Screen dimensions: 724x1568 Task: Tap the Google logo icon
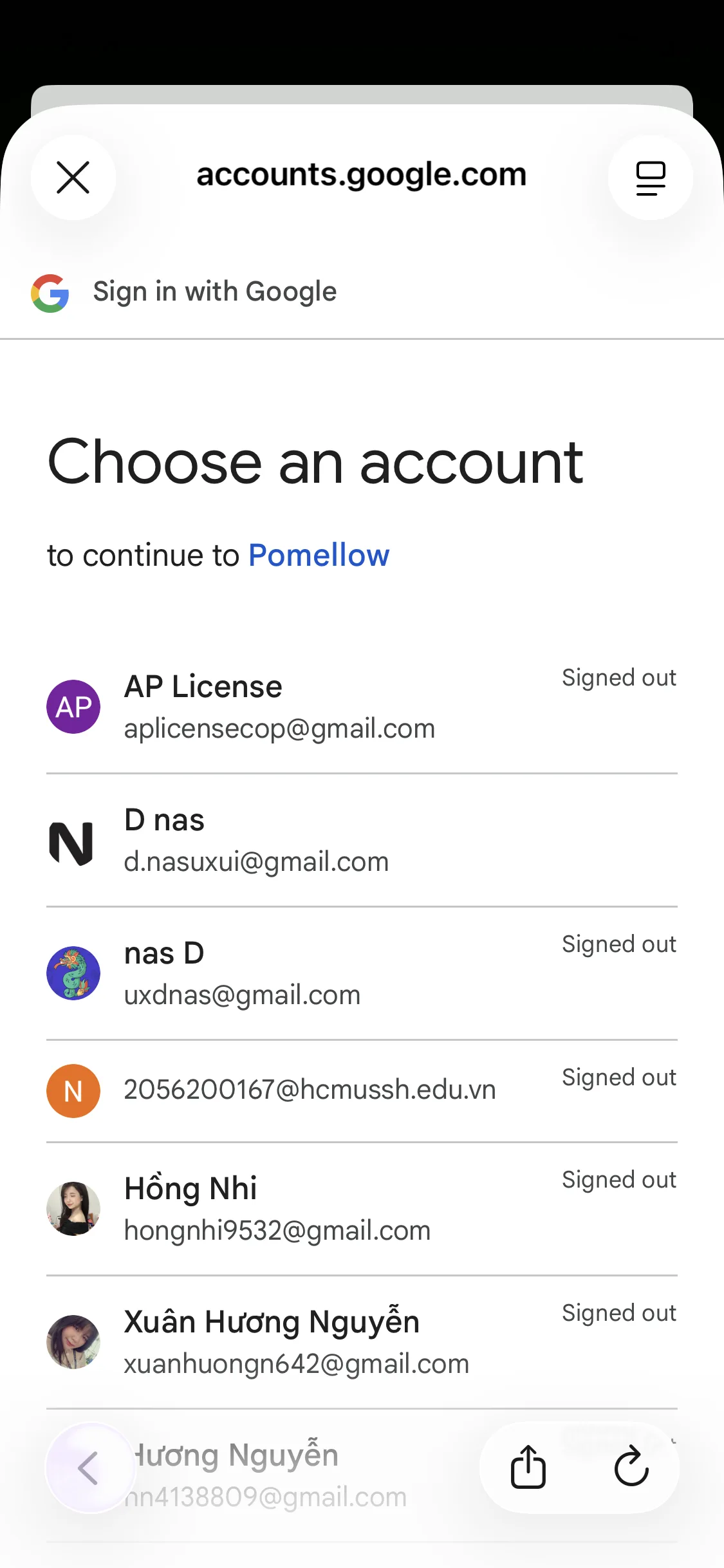tap(50, 294)
